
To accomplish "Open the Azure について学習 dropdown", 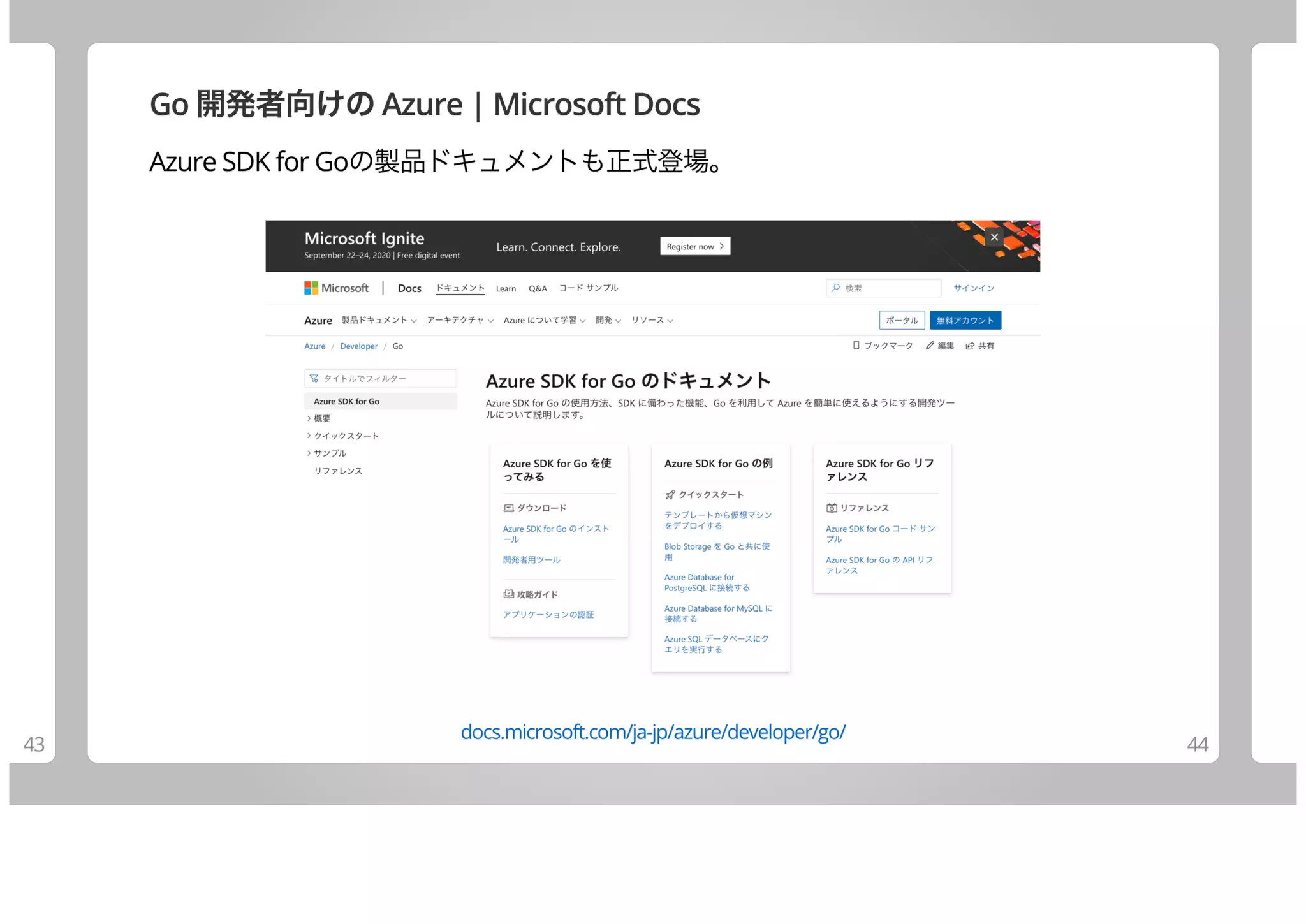I will coord(544,320).
